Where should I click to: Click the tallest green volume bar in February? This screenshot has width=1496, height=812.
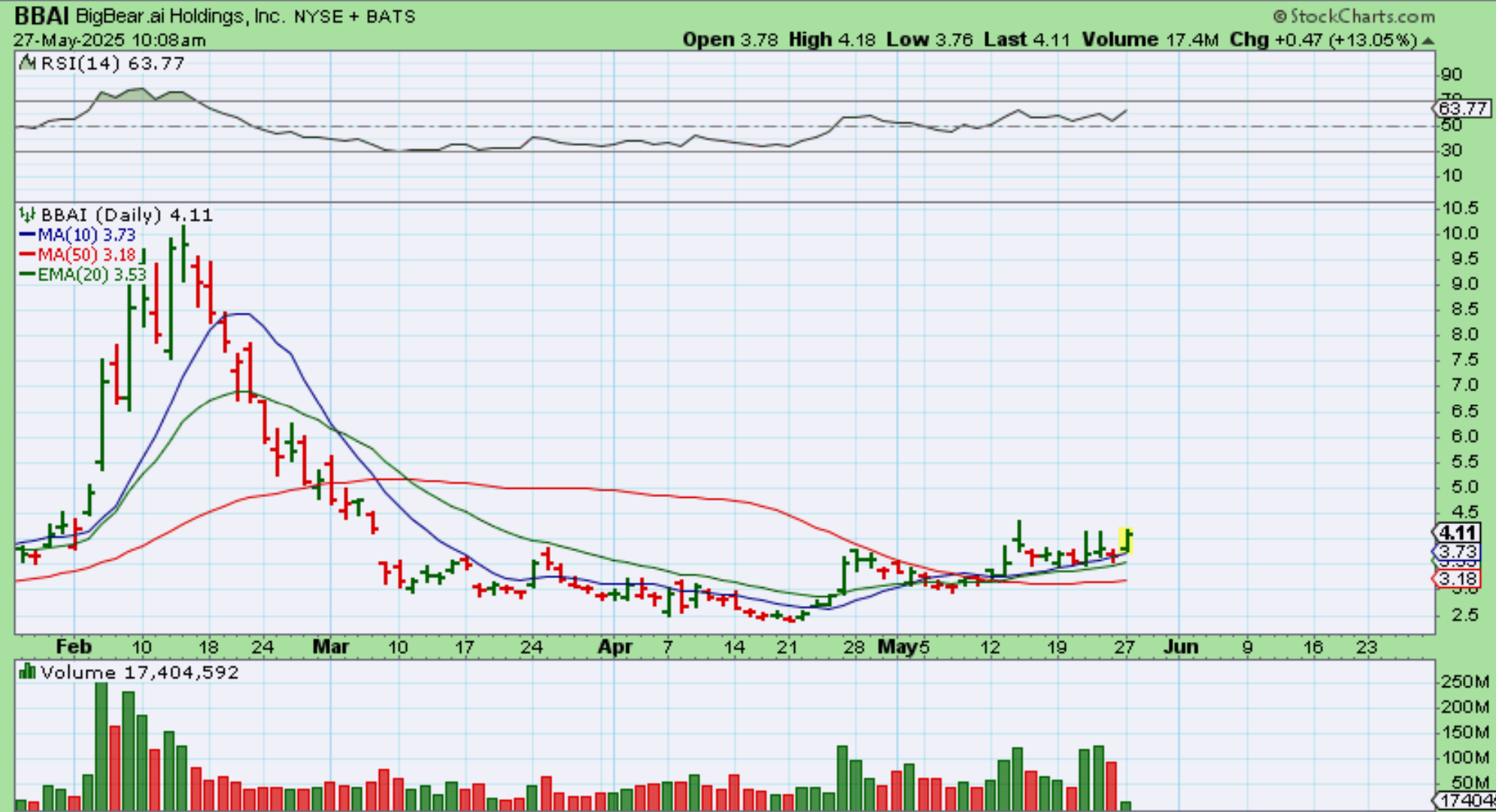pyautogui.click(x=102, y=744)
